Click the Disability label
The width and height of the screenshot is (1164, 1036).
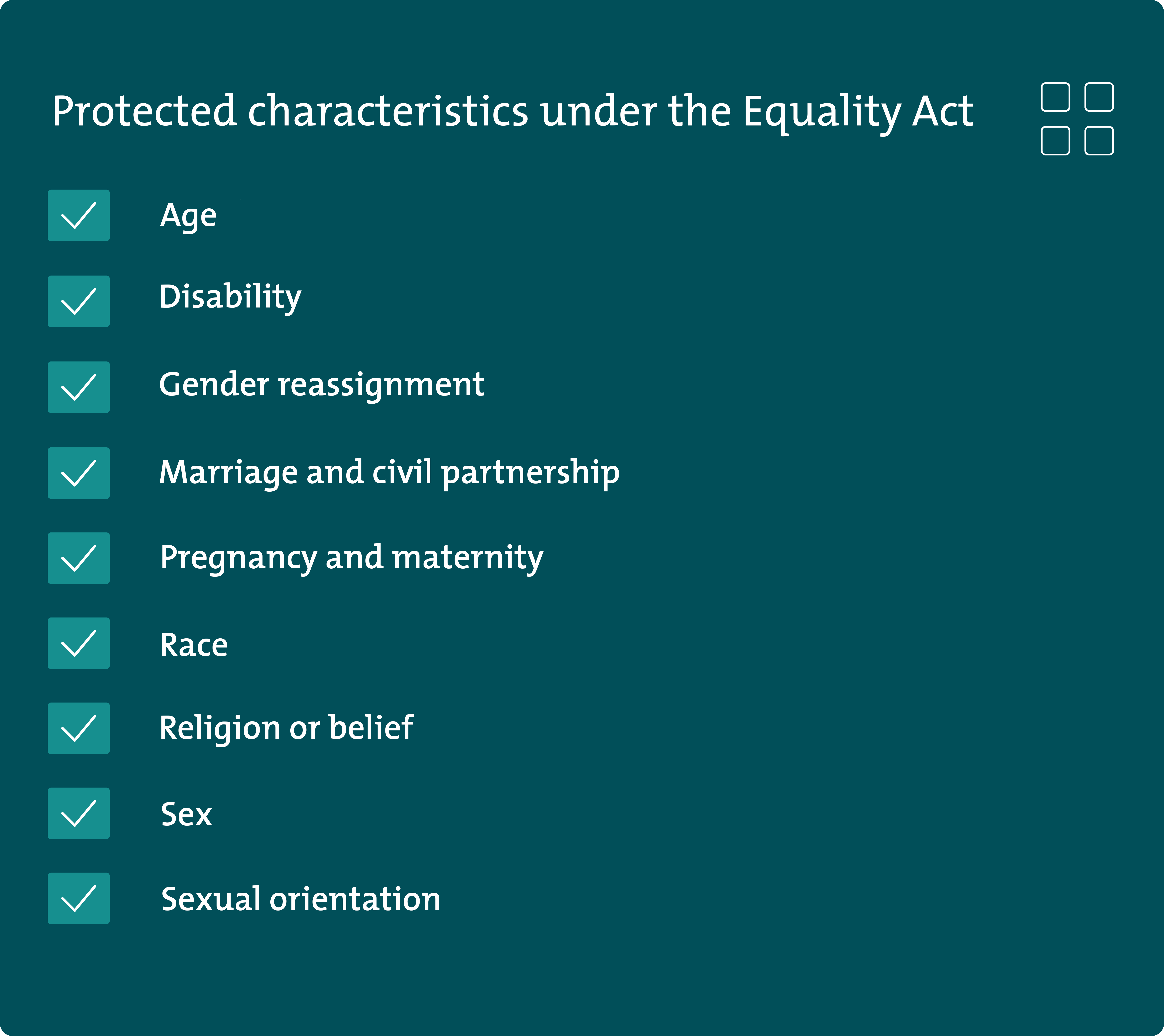pos(230,297)
